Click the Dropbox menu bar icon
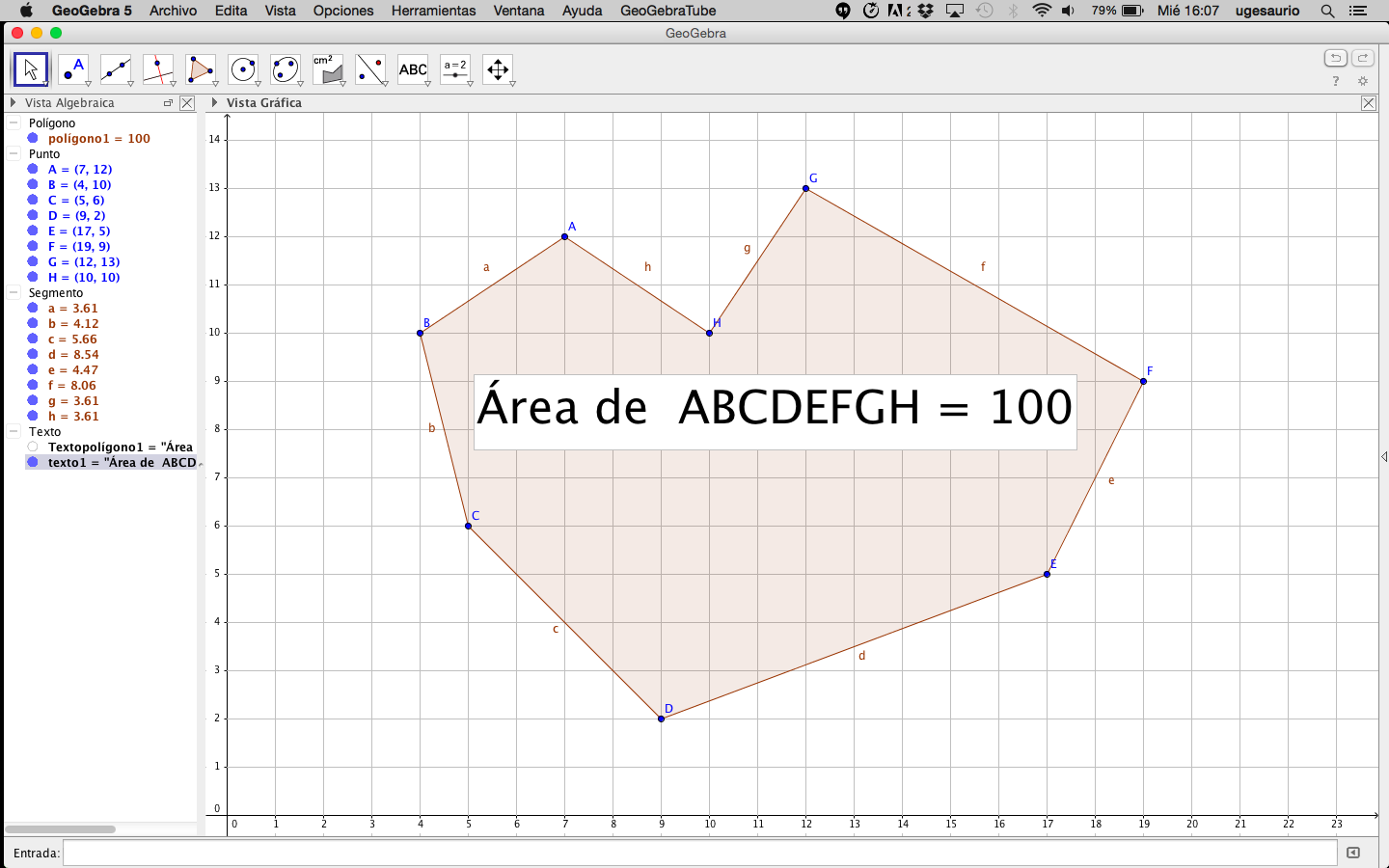The height and width of the screenshot is (868, 1389). point(926,11)
